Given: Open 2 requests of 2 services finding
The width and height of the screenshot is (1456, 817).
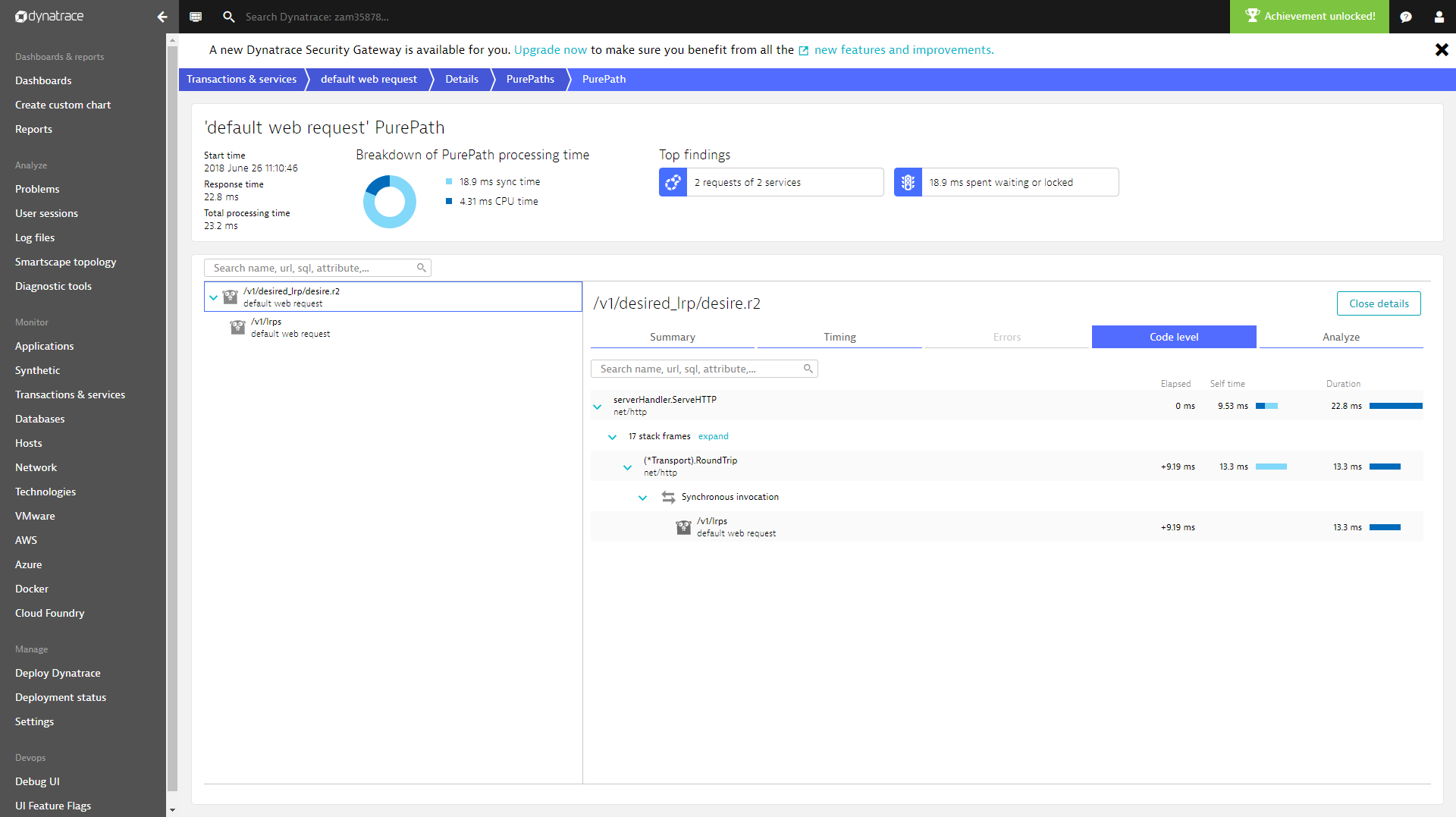Looking at the screenshot, I should click(771, 182).
